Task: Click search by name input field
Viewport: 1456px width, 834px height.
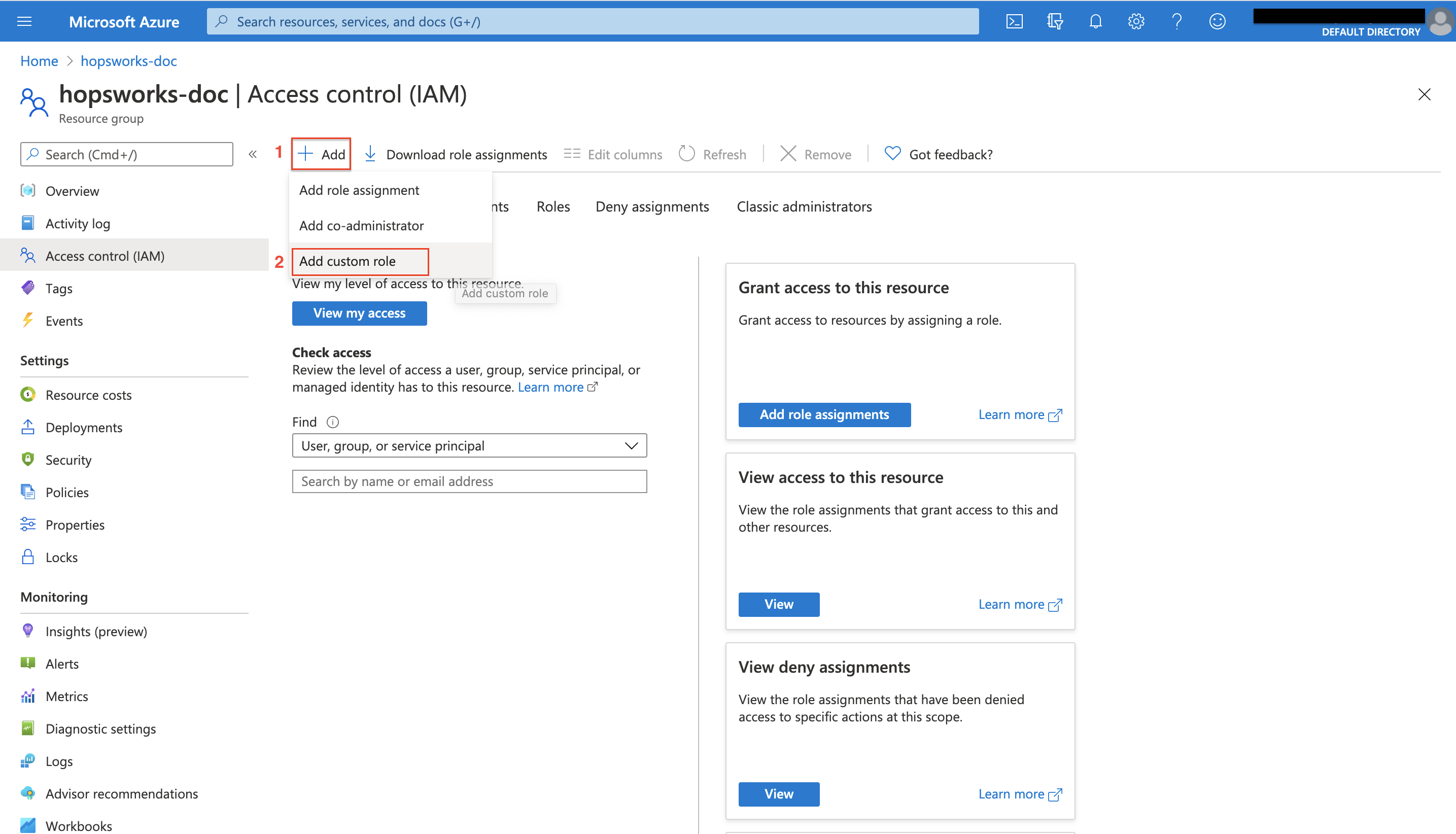Action: (x=469, y=481)
